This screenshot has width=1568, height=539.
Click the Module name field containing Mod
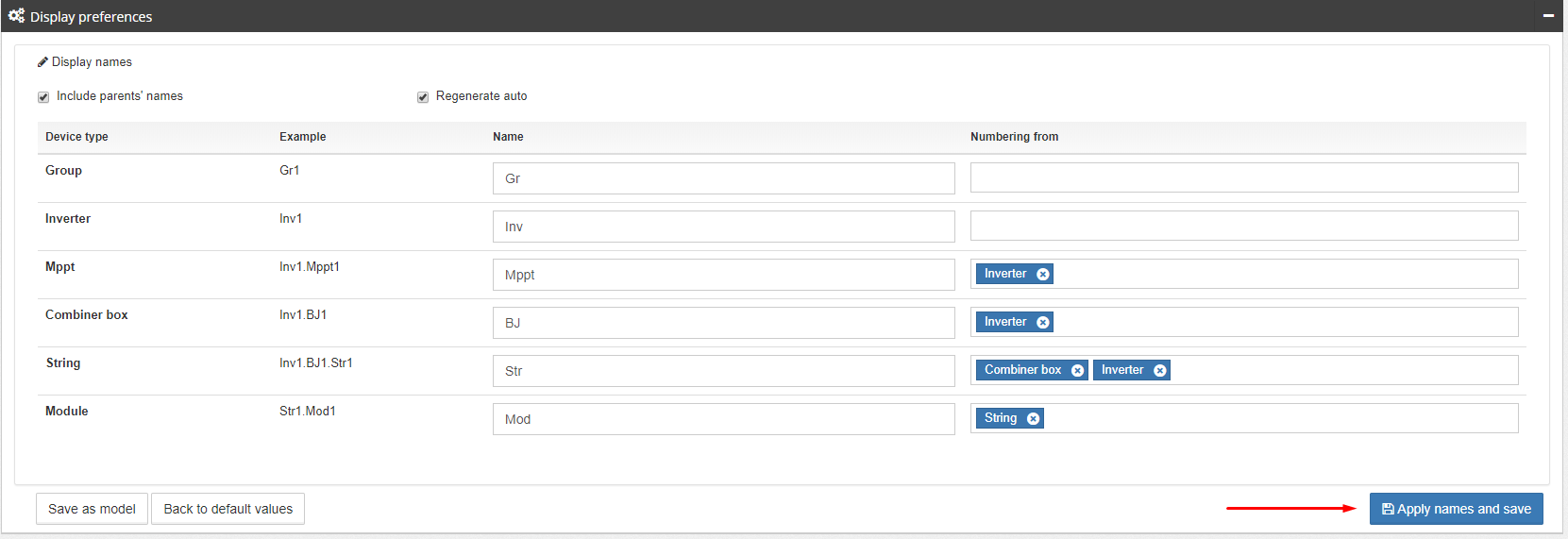tap(724, 419)
